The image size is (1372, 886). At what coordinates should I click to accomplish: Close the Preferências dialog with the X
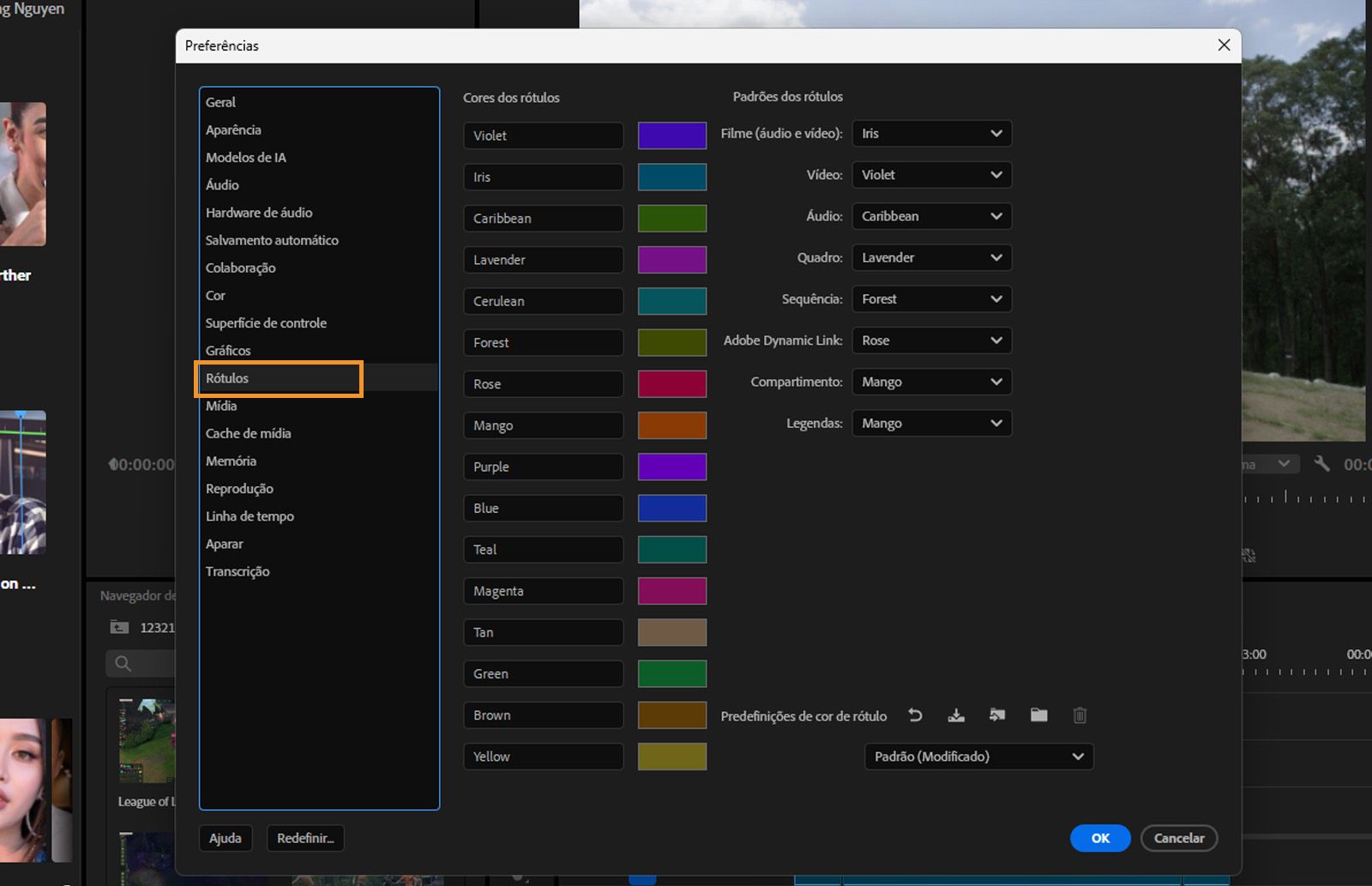coord(1224,45)
